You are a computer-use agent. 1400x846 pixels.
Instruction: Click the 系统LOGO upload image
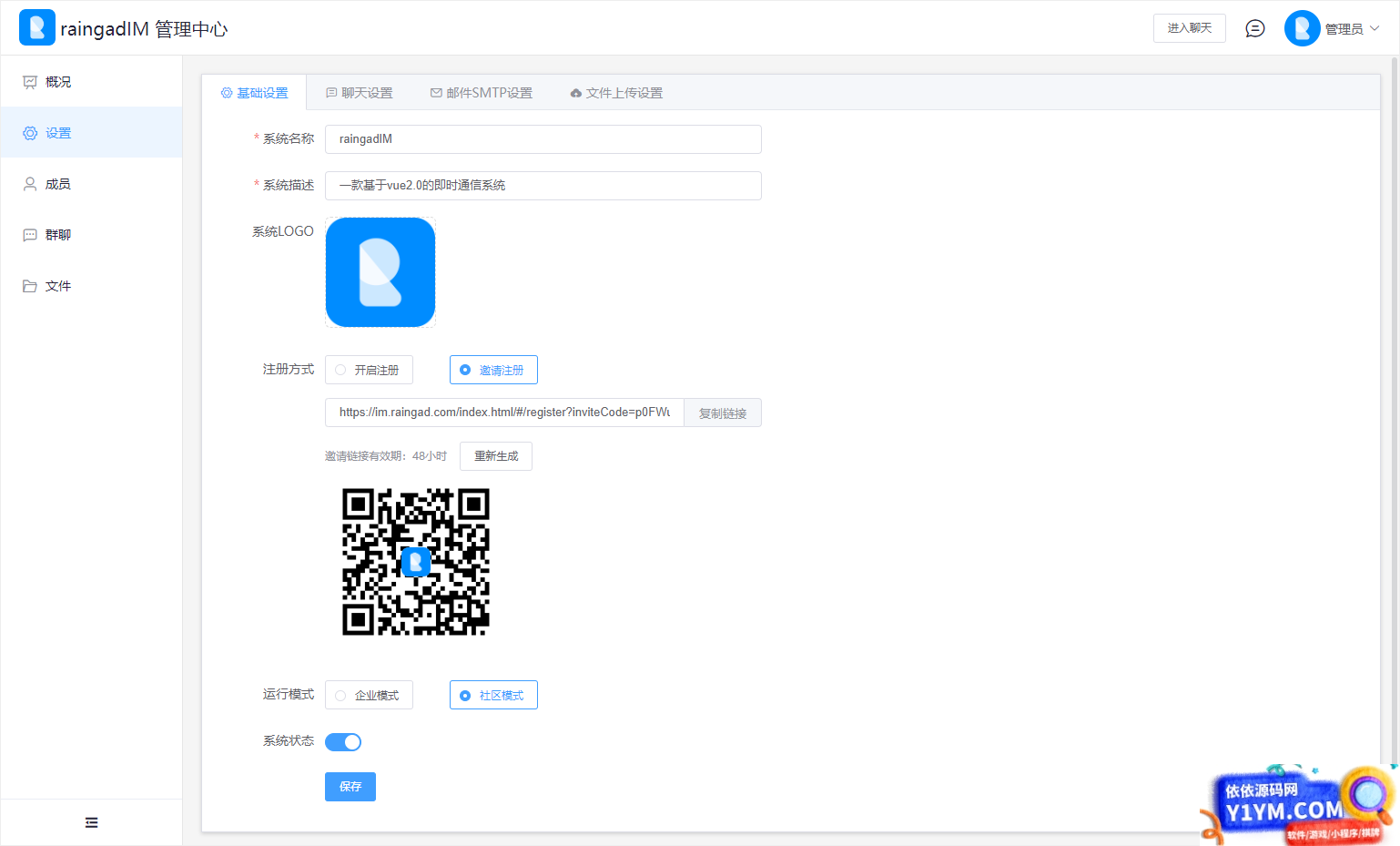point(380,272)
